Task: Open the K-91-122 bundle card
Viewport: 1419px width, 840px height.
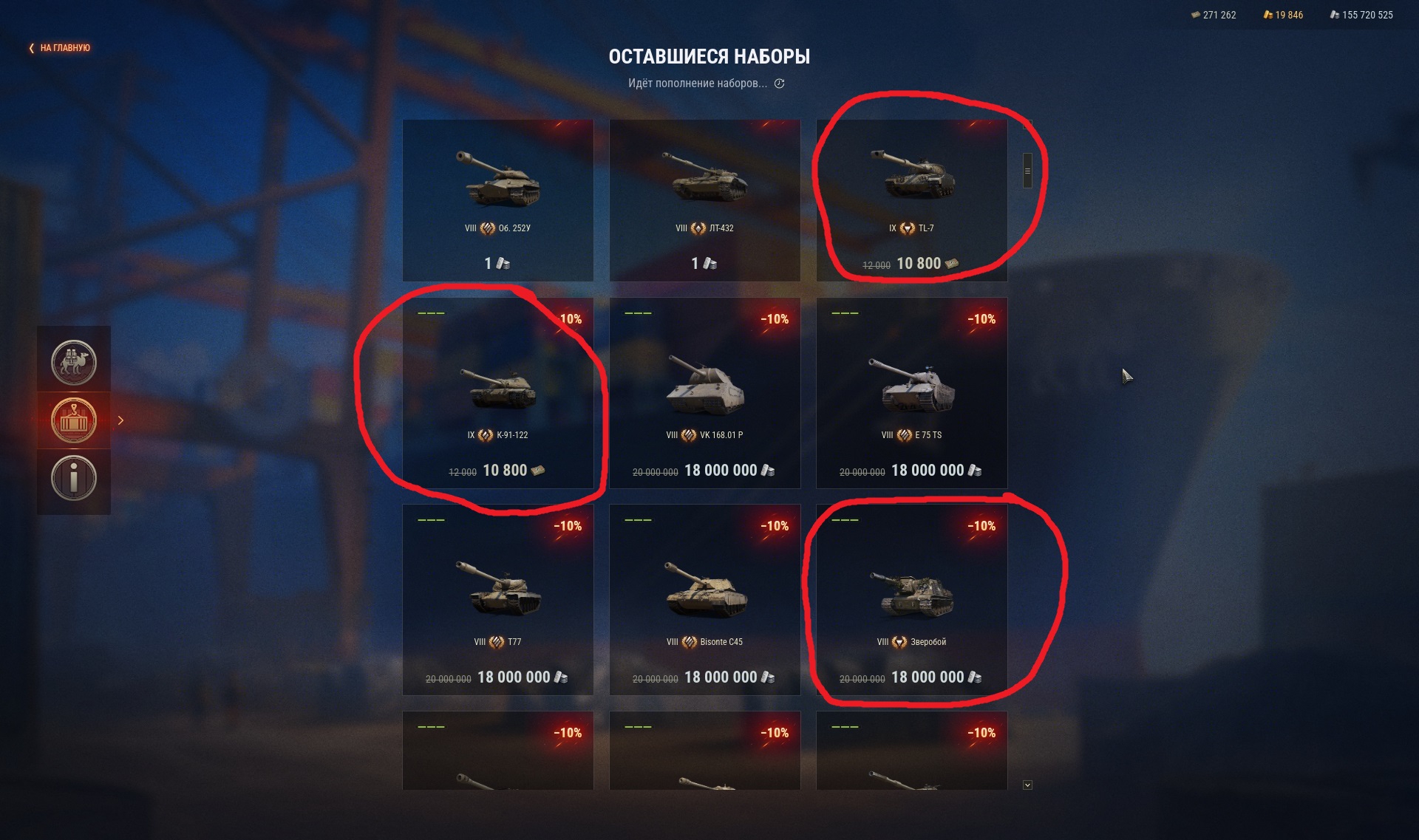Action: pos(498,393)
